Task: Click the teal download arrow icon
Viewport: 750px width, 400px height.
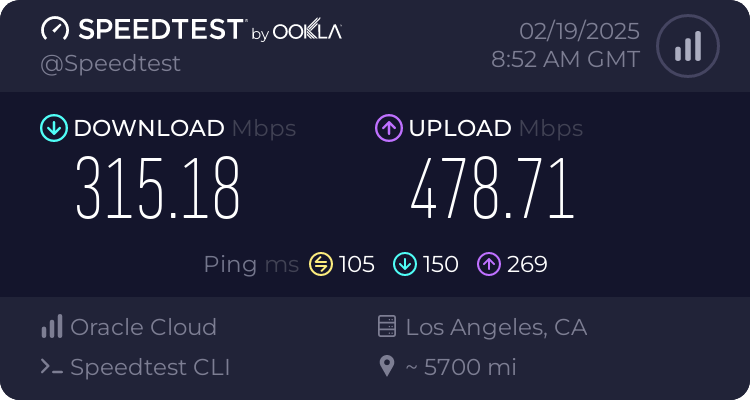Action: coord(53,128)
